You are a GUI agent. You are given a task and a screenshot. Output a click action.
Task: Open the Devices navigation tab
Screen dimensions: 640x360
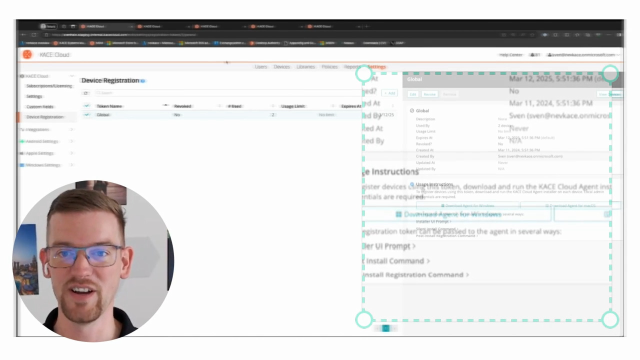tap(282, 67)
